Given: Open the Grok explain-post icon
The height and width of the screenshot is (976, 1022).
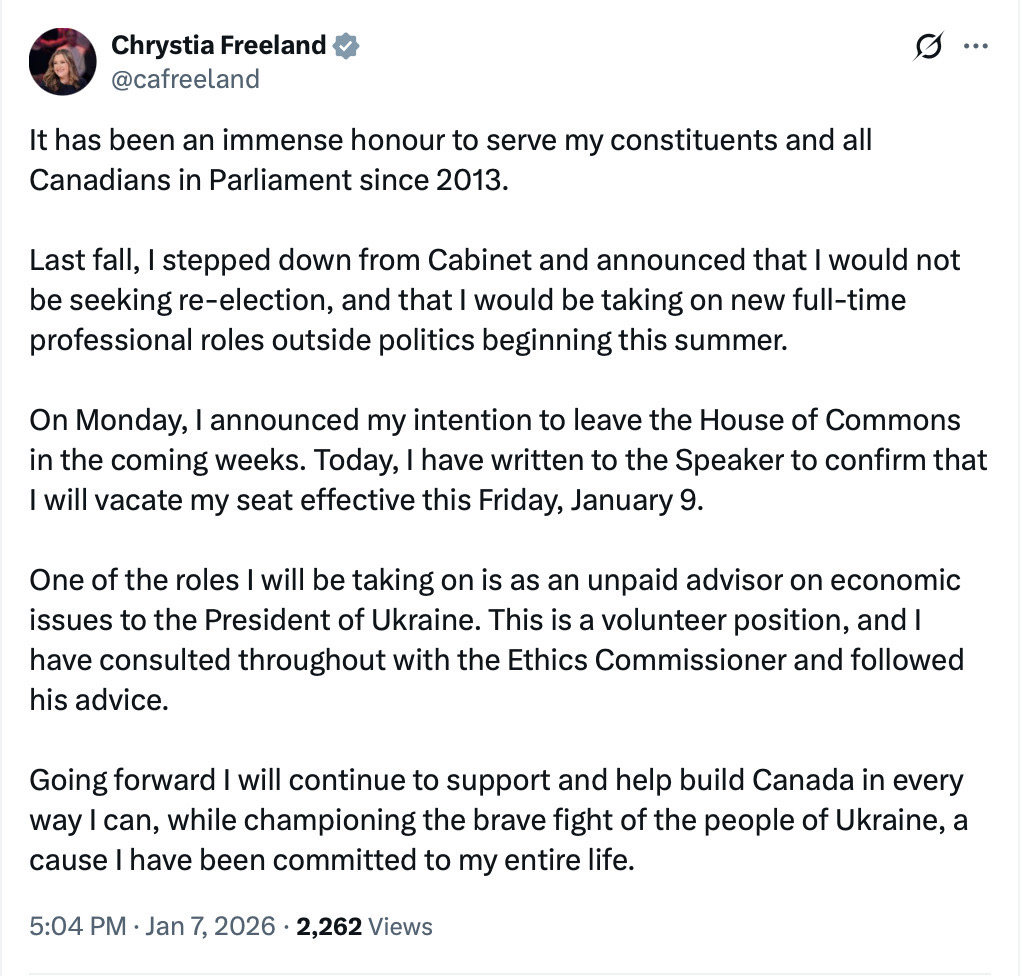Looking at the screenshot, I should [928, 47].
